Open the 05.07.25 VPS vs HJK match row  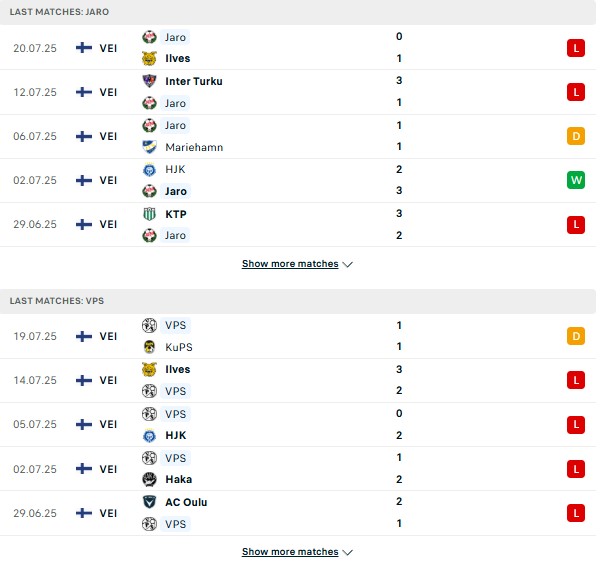tap(298, 425)
